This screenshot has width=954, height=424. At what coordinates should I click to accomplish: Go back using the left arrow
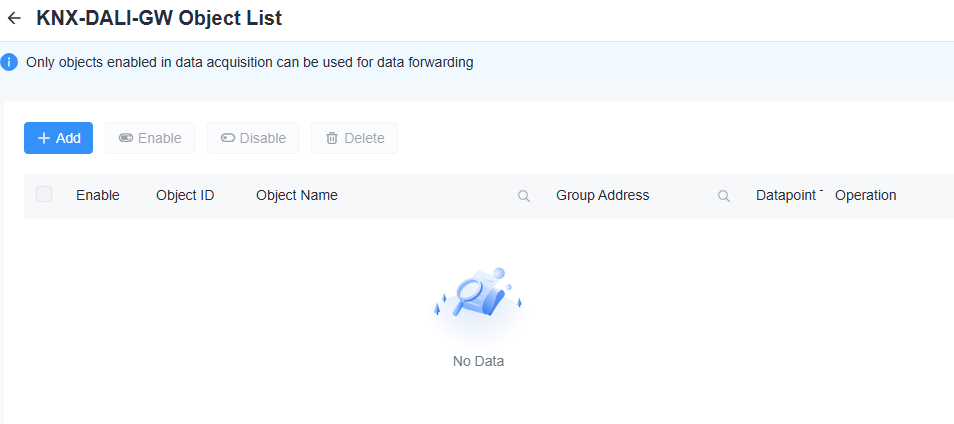point(14,18)
